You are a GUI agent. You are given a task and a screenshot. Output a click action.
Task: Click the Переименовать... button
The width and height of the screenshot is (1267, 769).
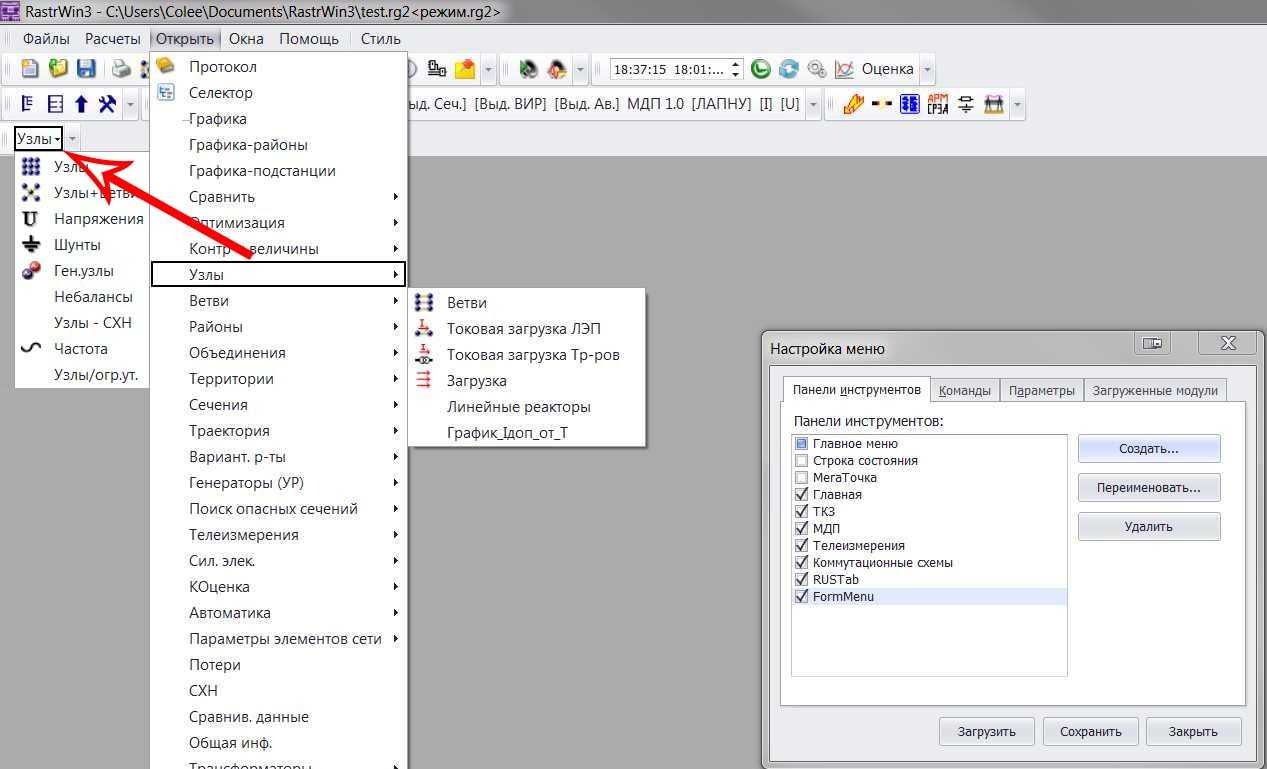click(1149, 488)
